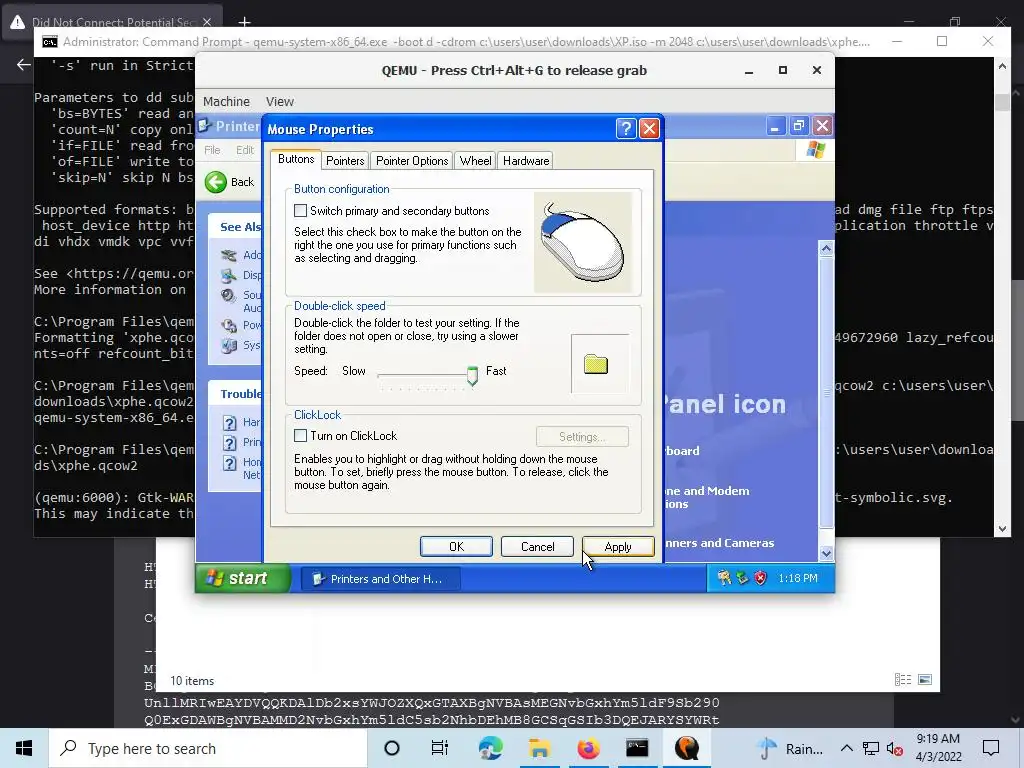Click the Type here to search box
Viewport: 1024px width, 768px height.
click(208, 748)
